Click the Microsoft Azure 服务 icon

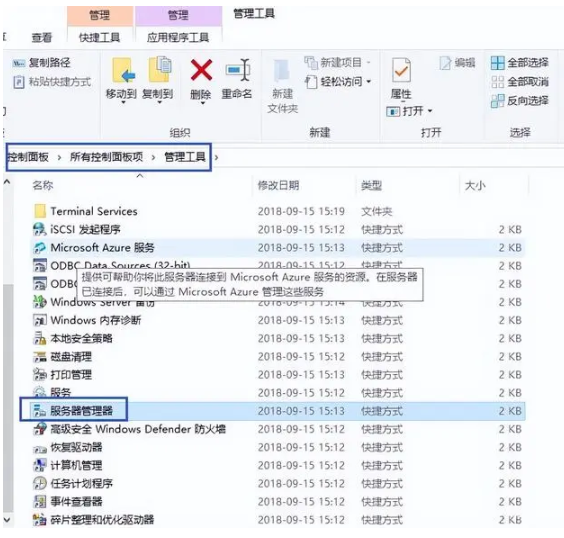(40, 247)
